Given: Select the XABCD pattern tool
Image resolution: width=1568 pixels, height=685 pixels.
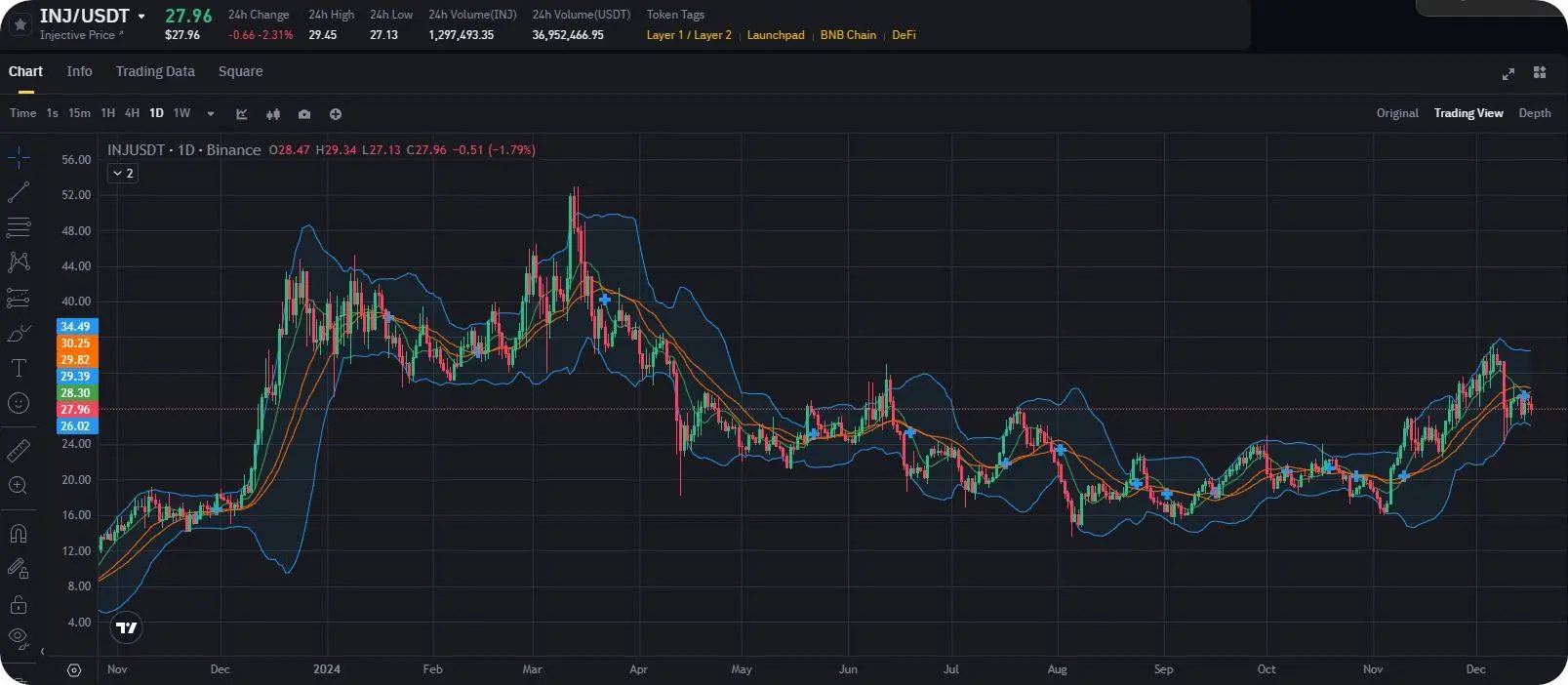Looking at the screenshot, I should 19,262.
